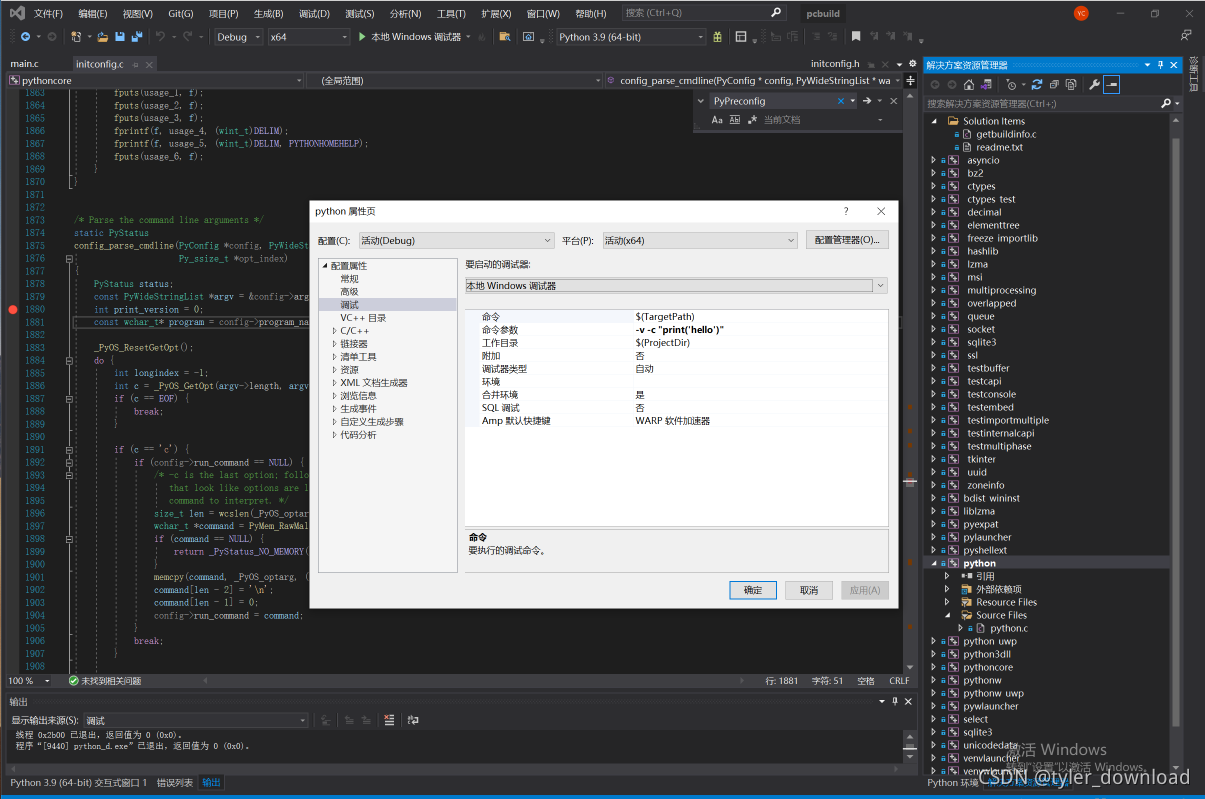
Task: Open the Python 3.9 (64-bit) environment dropdown
Action: coord(630,37)
